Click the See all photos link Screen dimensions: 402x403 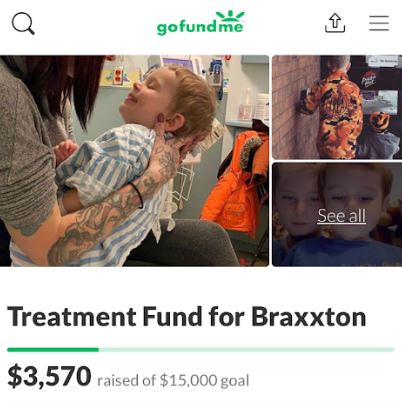[341, 215]
